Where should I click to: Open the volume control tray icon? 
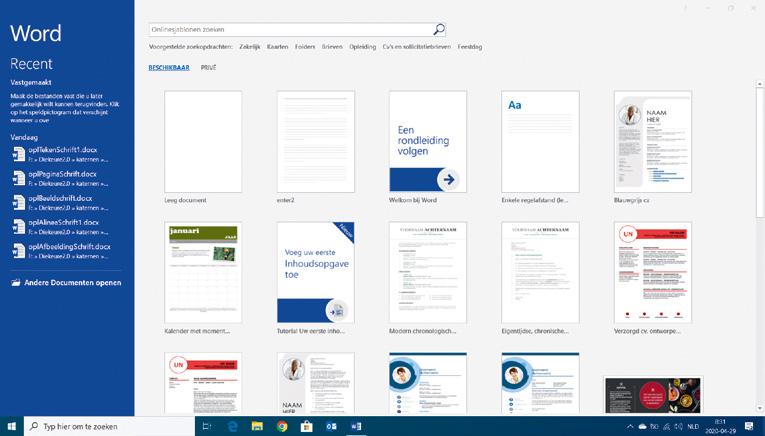pos(678,427)
